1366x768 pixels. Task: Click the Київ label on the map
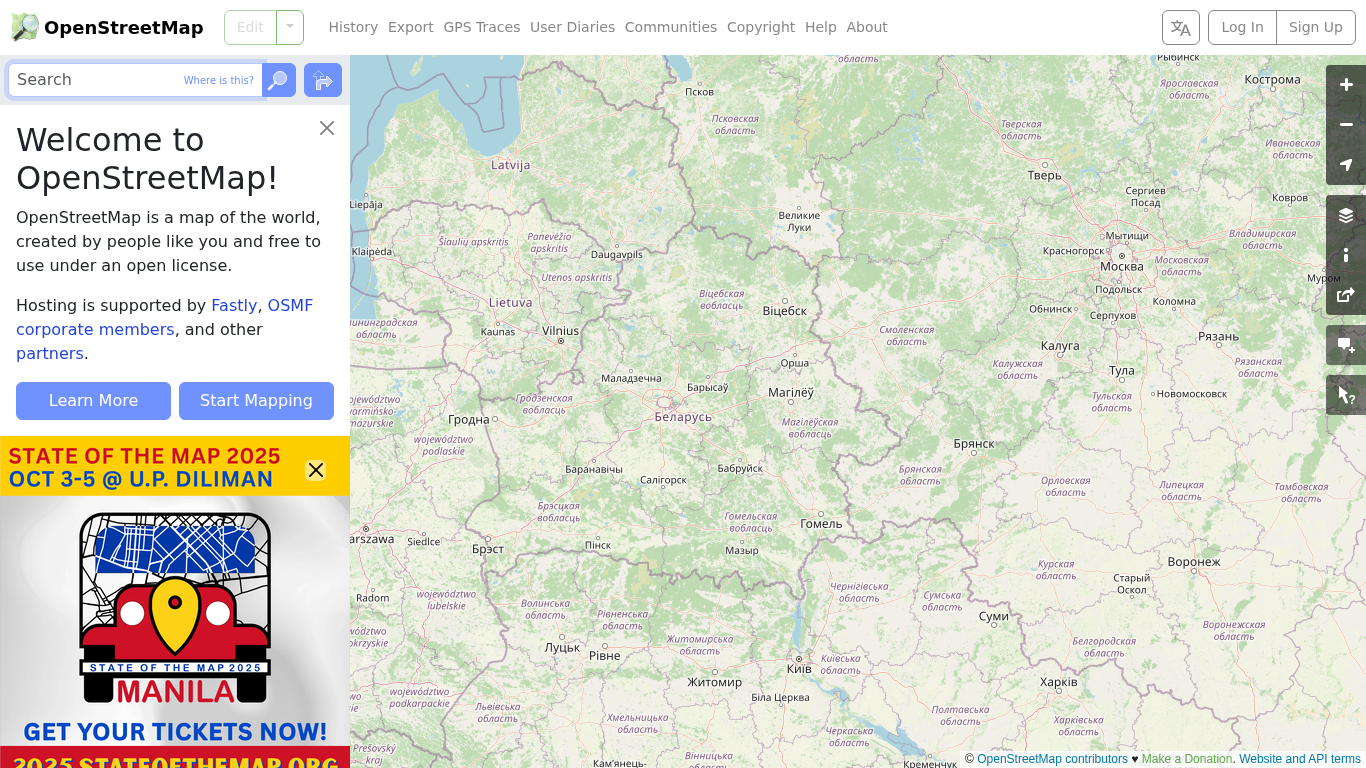tap(799, 668)
